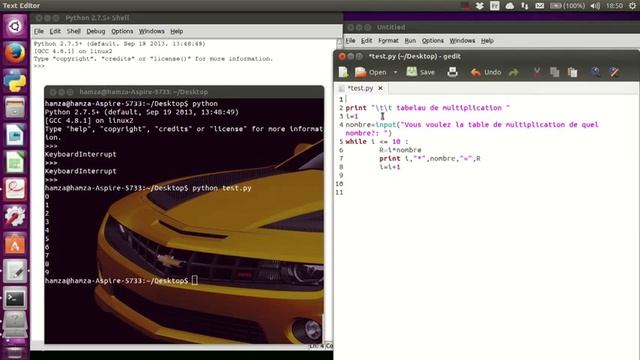Viewport: 640px width, 360px height.
Task: Open Options menu in Untitled IDLE window
Action: coord(433,41)
